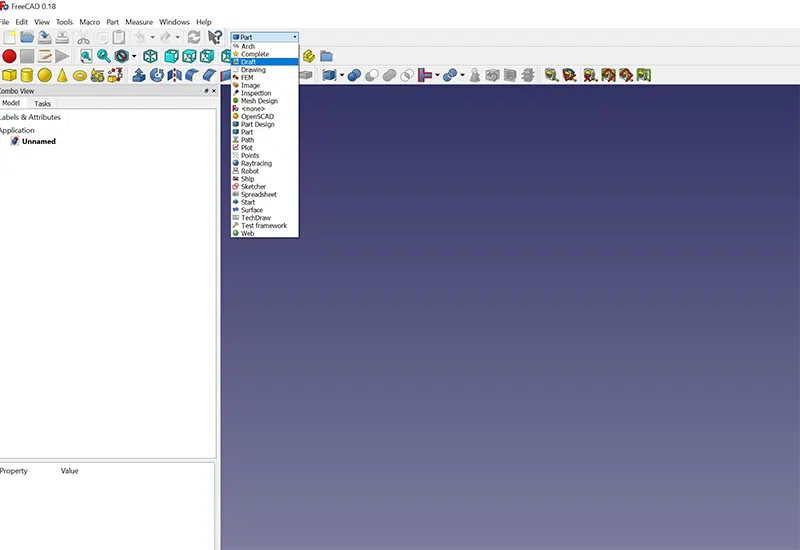This screenshot has height=550, width=800.
Task: Open the draw style dropdown arrow
Action: click(134, 56)
